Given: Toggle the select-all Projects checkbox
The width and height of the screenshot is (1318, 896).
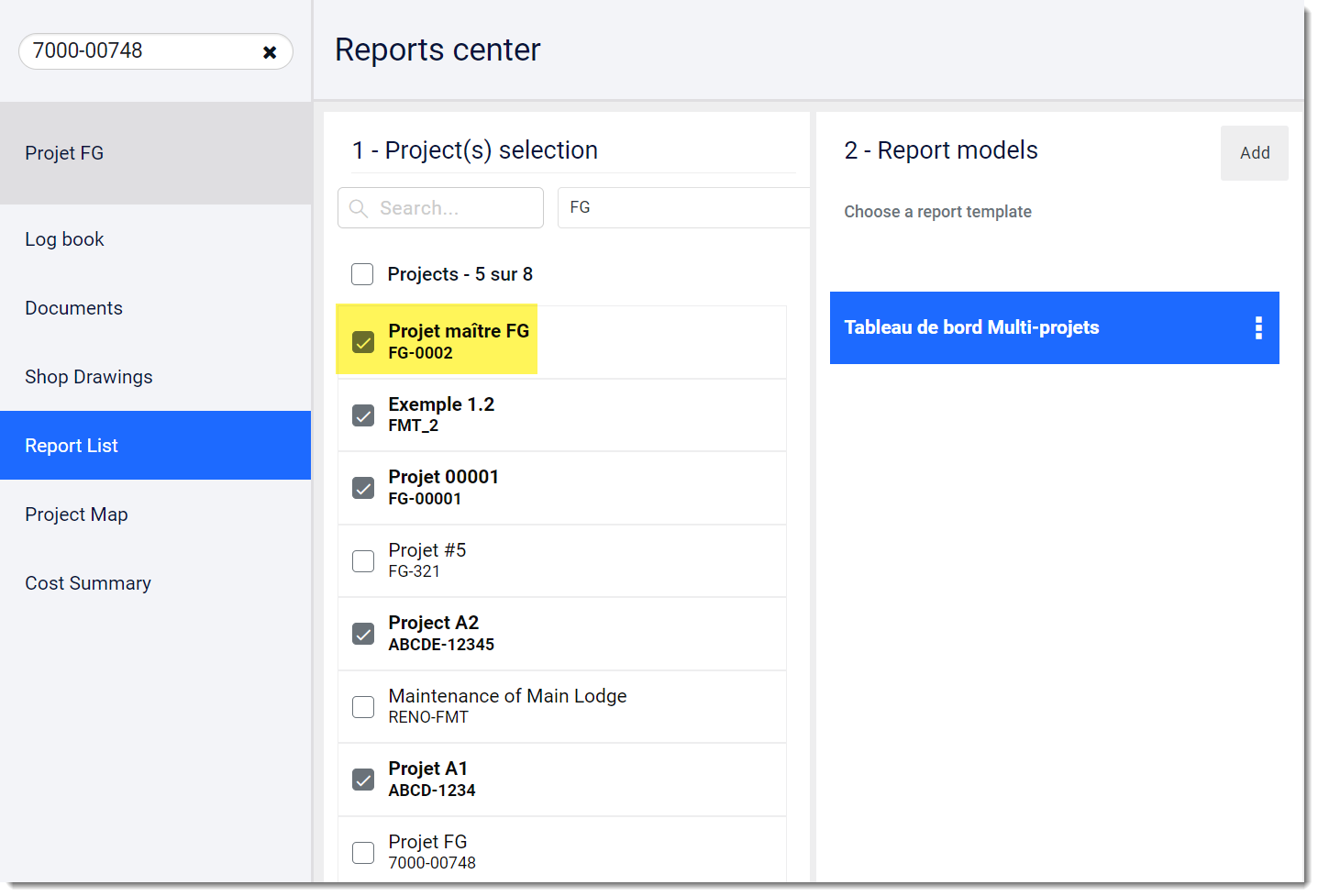Looking at the screenshot, I should pyautogui.click(x=362, y=273).
